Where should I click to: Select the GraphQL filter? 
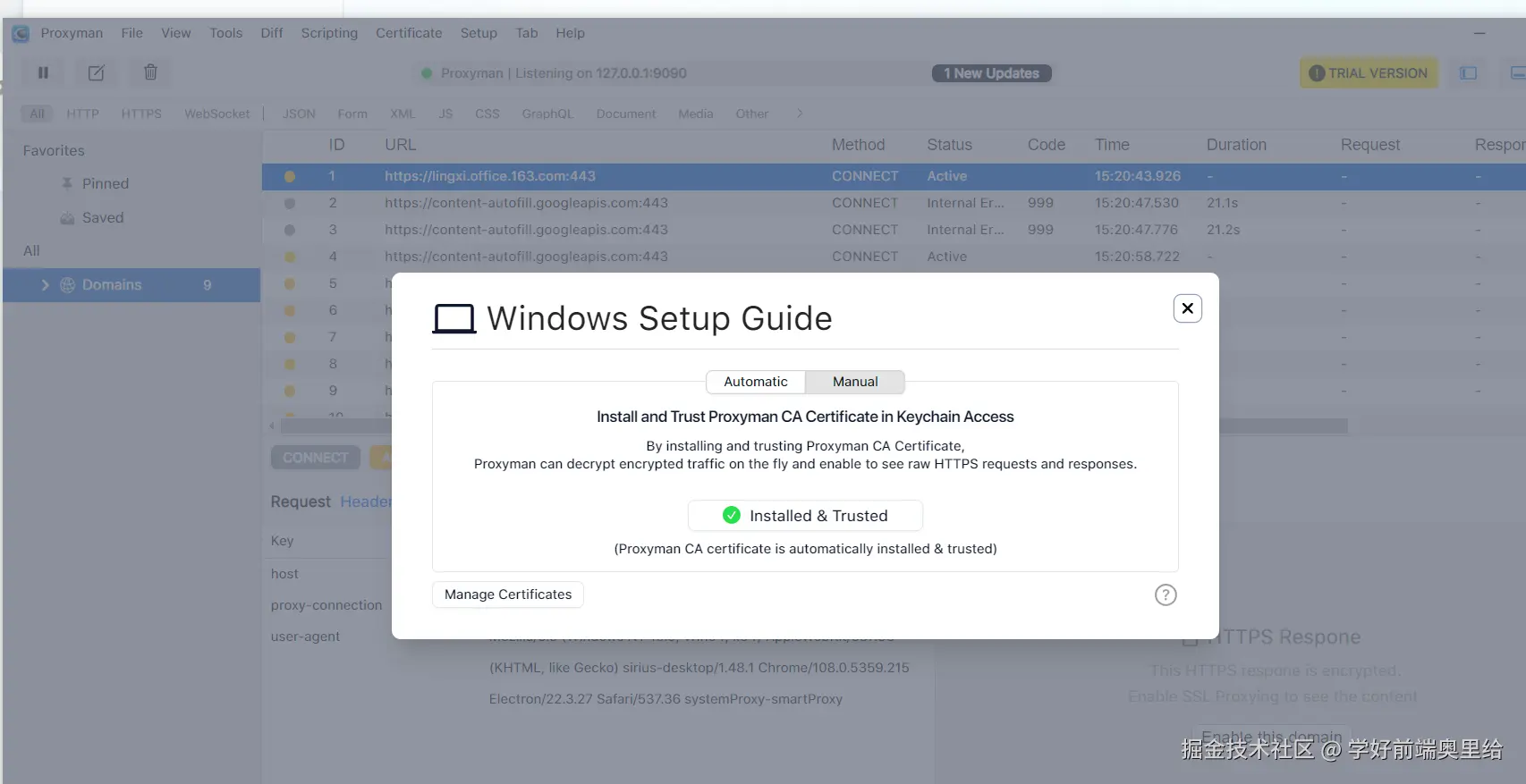coord(547,114)
